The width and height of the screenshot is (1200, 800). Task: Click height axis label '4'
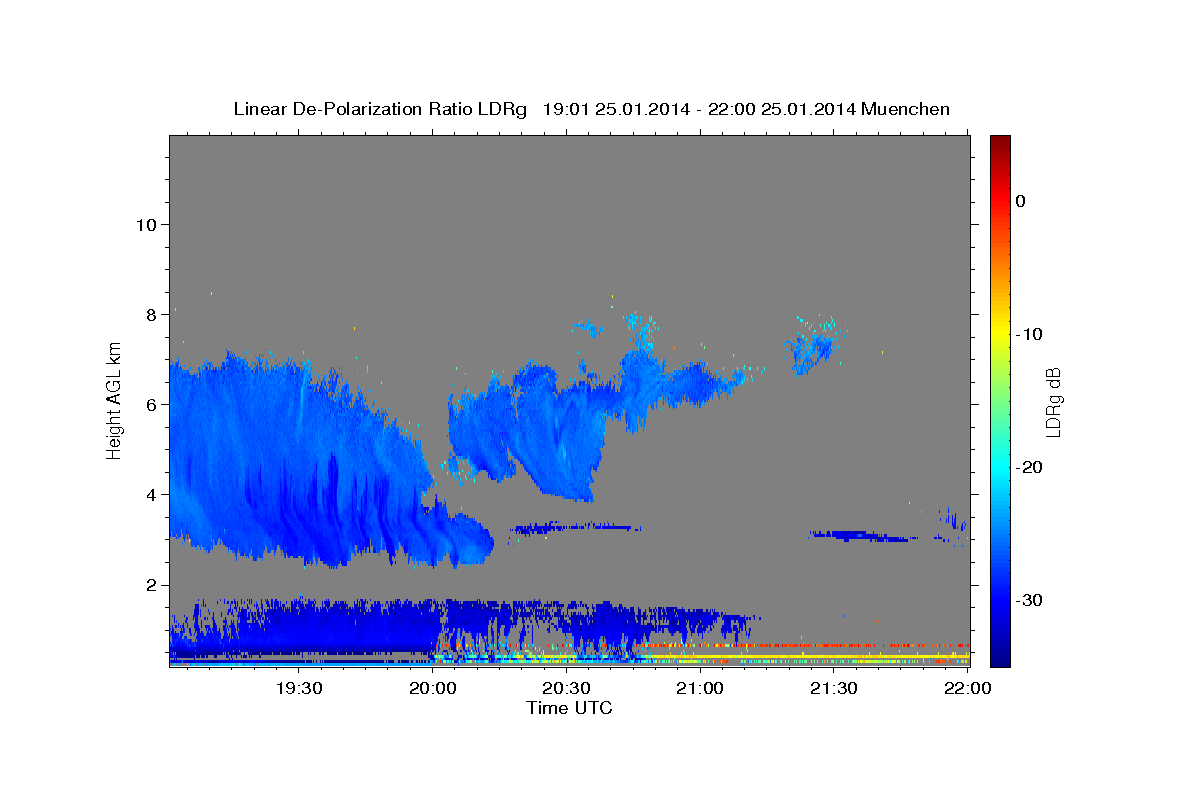[x=150, y=494]
